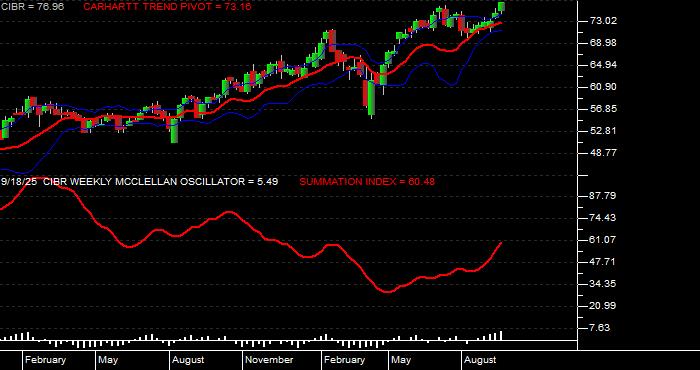Click the 9/18/25 date label
Viewport: 700px width, 370px height.
pyautogui.click(x=19, y=182)
